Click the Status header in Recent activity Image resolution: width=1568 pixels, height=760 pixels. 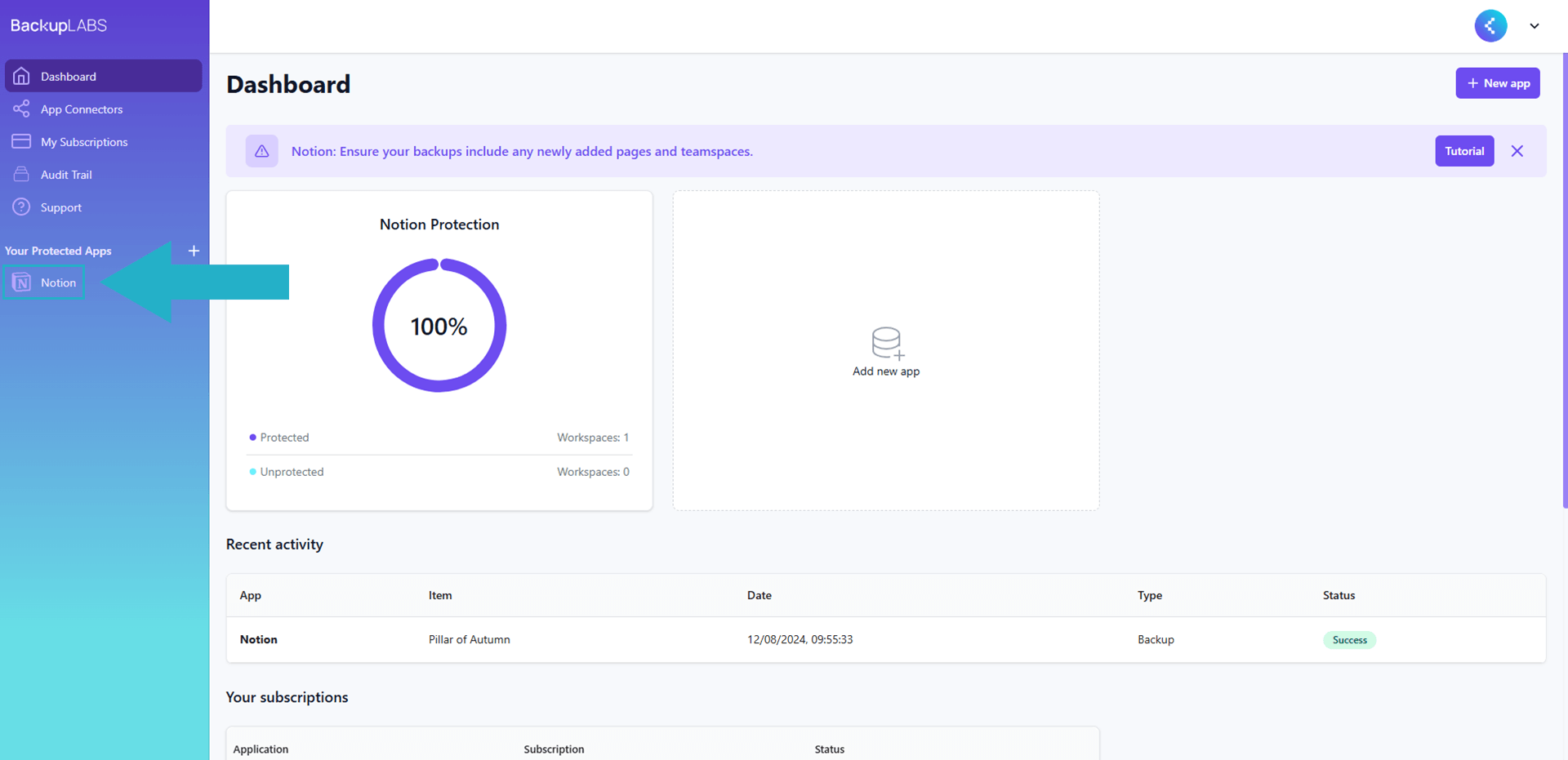(x=1339, y=595)
